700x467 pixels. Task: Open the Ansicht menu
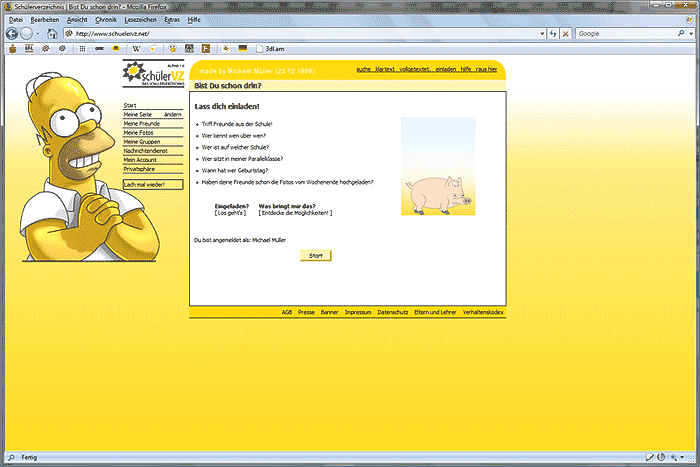tap(77, 20)
